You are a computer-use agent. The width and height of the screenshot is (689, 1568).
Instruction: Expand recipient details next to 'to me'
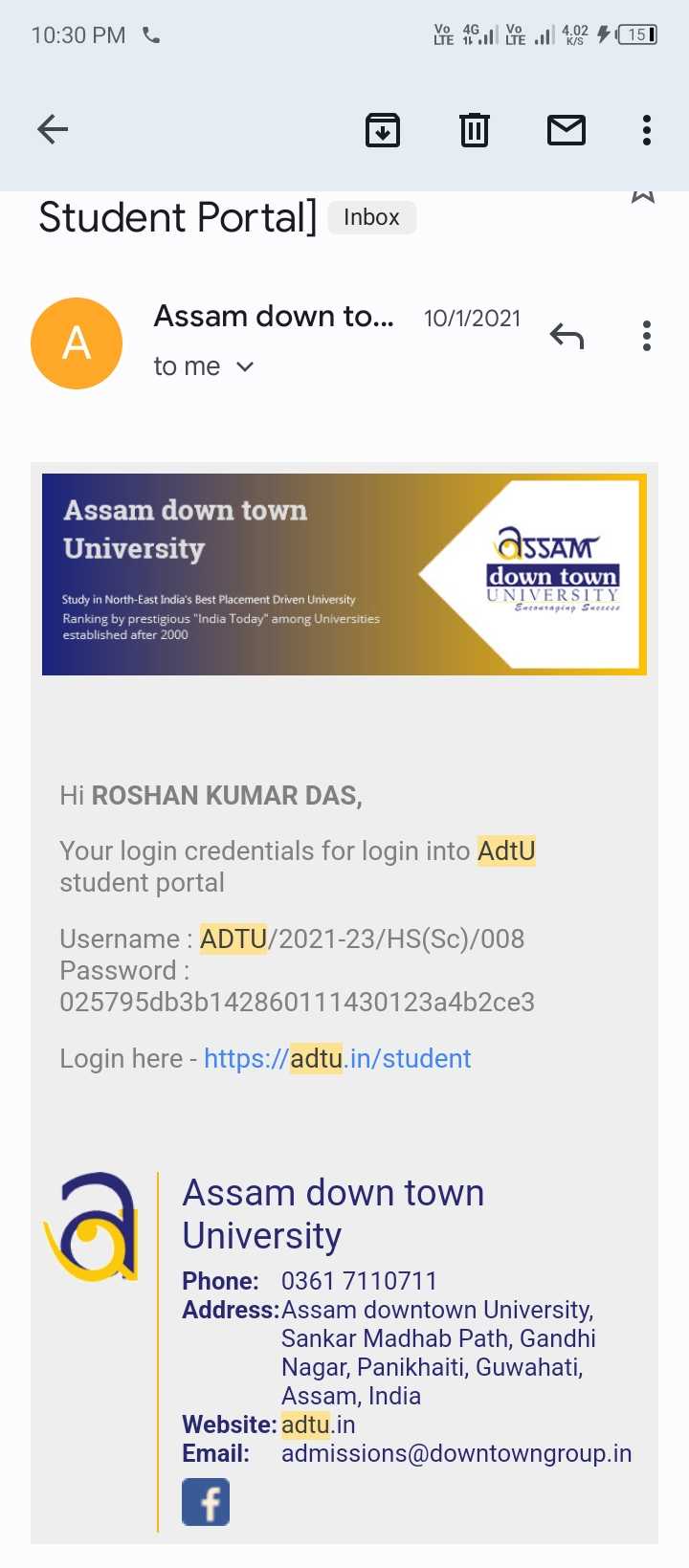pos(245,366)
